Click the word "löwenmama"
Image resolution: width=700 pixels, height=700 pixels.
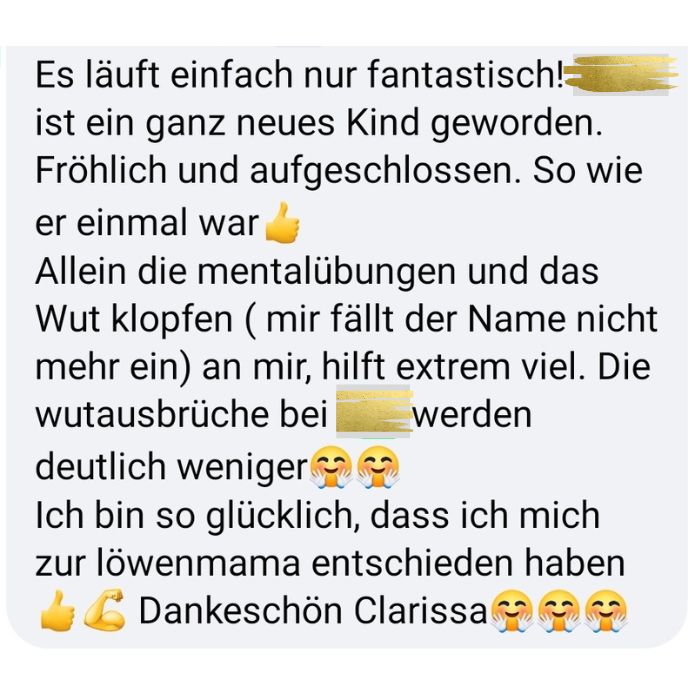coord(198,562)
